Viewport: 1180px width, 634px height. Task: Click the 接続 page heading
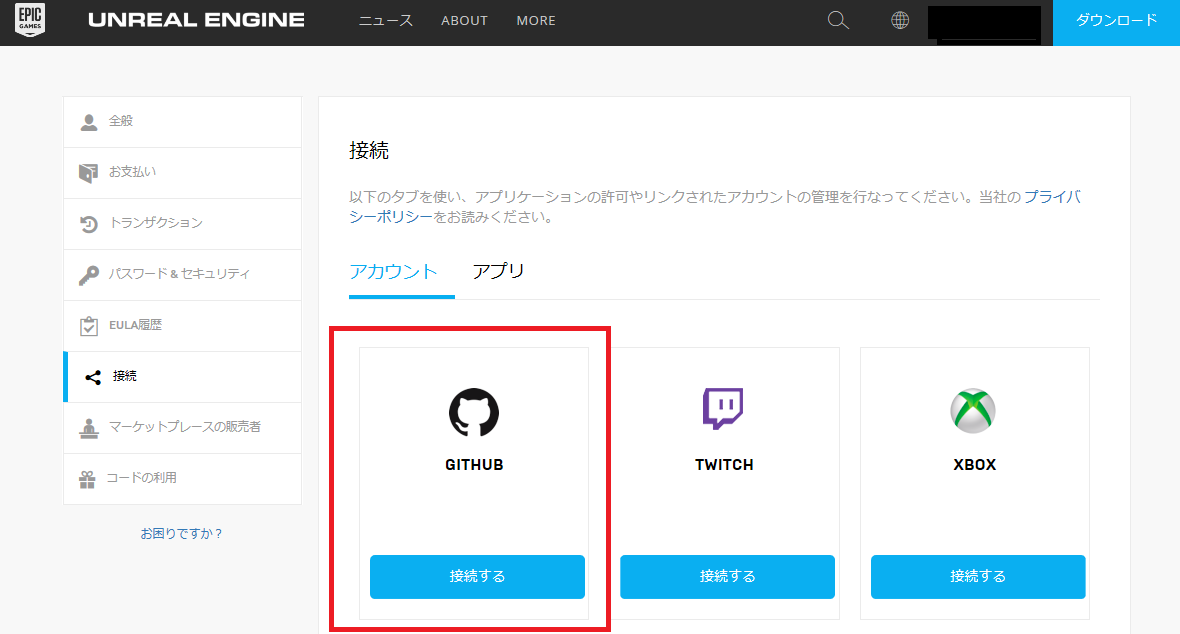(x=369, y=151)
